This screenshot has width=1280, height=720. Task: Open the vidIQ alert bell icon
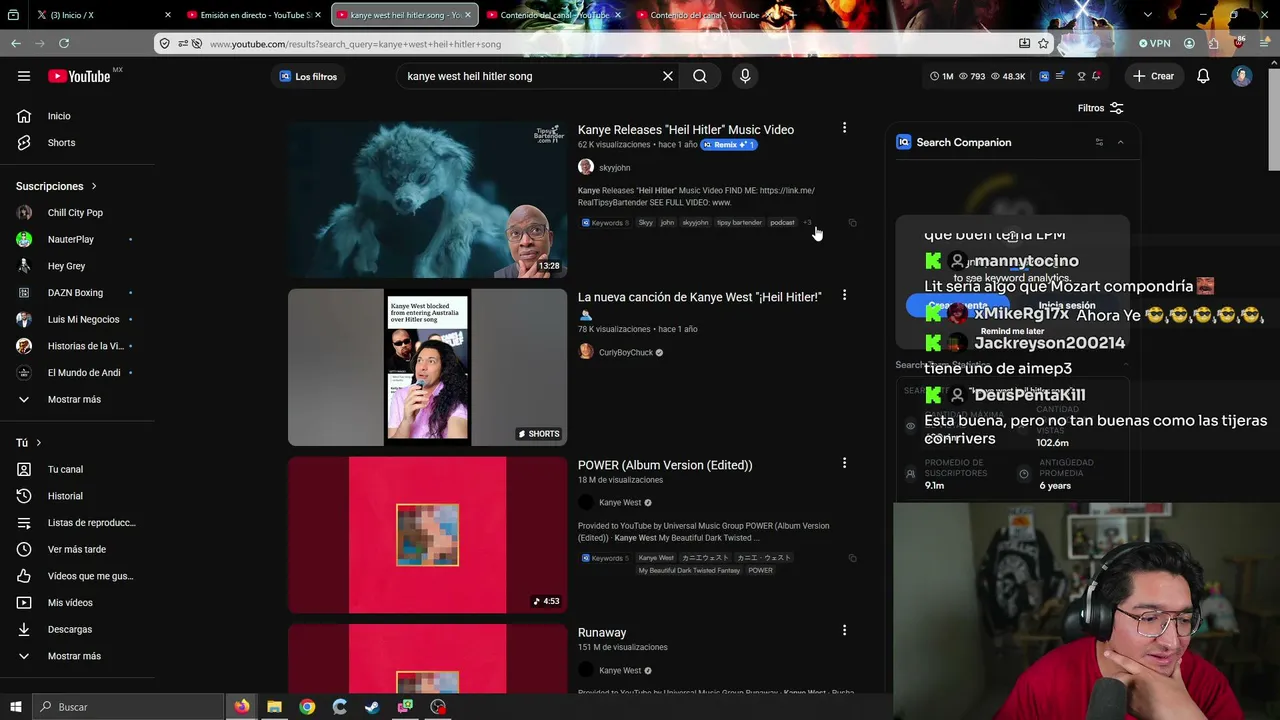tap(1097, 76)
